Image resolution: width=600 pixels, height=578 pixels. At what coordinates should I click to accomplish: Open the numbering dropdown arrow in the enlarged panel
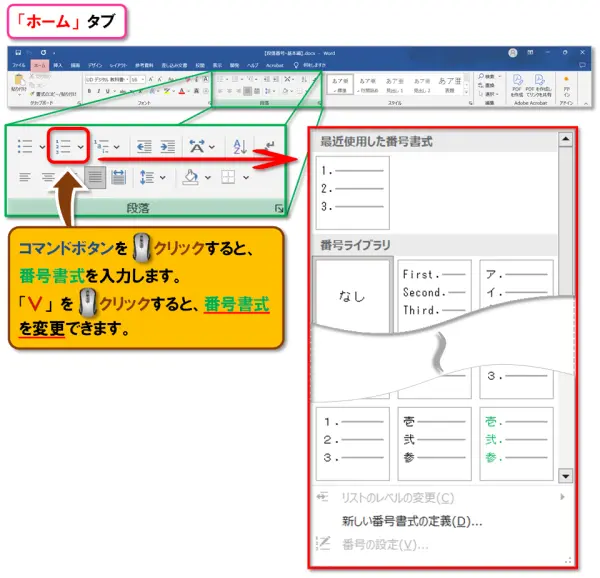(x=80, y=147)
